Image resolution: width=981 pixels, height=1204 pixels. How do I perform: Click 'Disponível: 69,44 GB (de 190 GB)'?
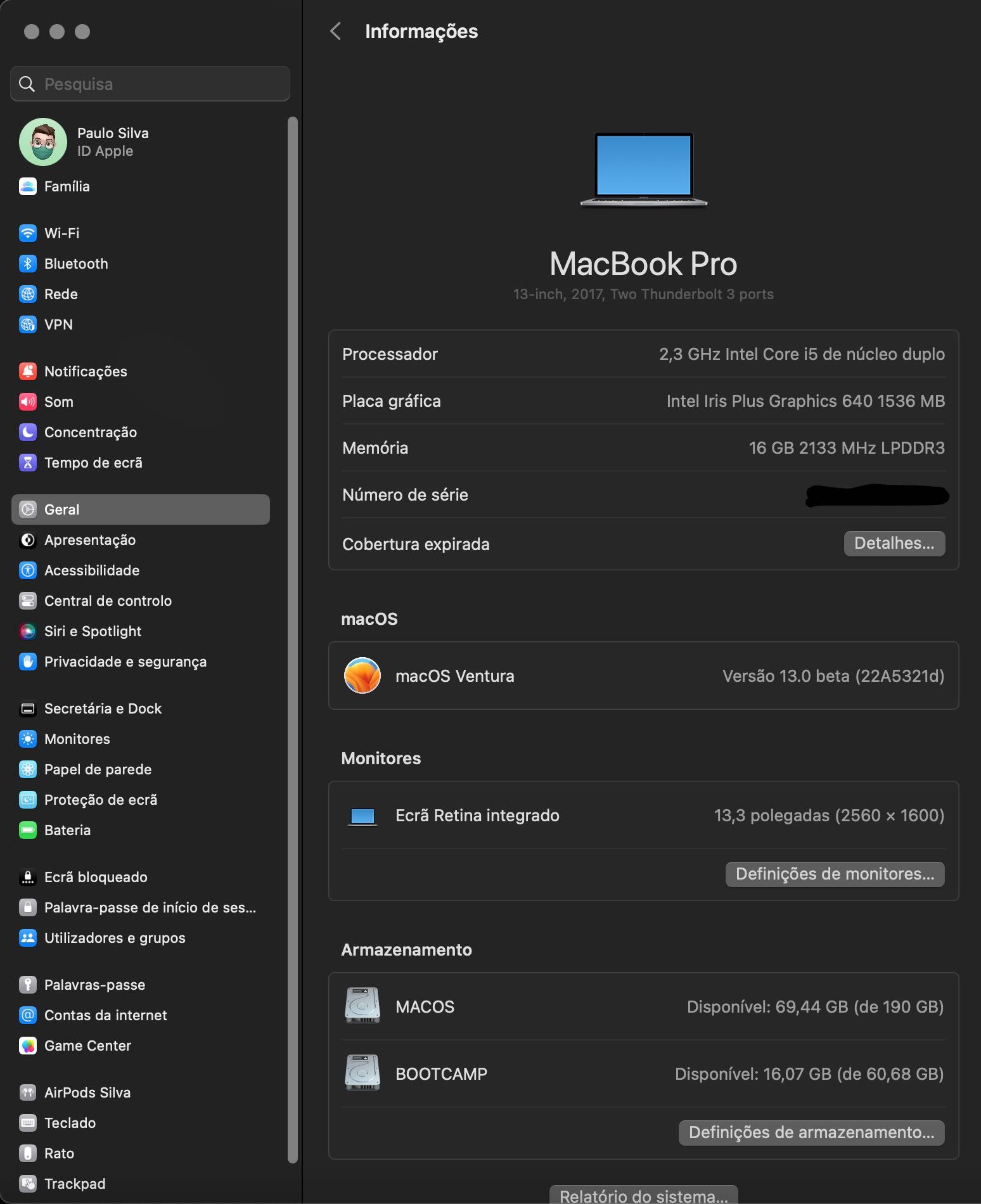[816, 1007]
